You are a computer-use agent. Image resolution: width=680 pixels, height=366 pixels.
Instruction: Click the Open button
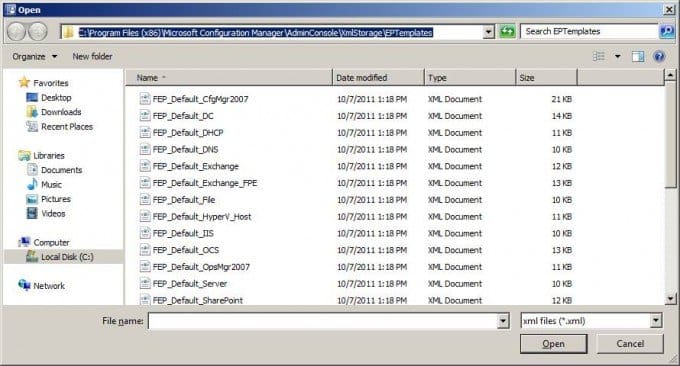tap(553, 343)
